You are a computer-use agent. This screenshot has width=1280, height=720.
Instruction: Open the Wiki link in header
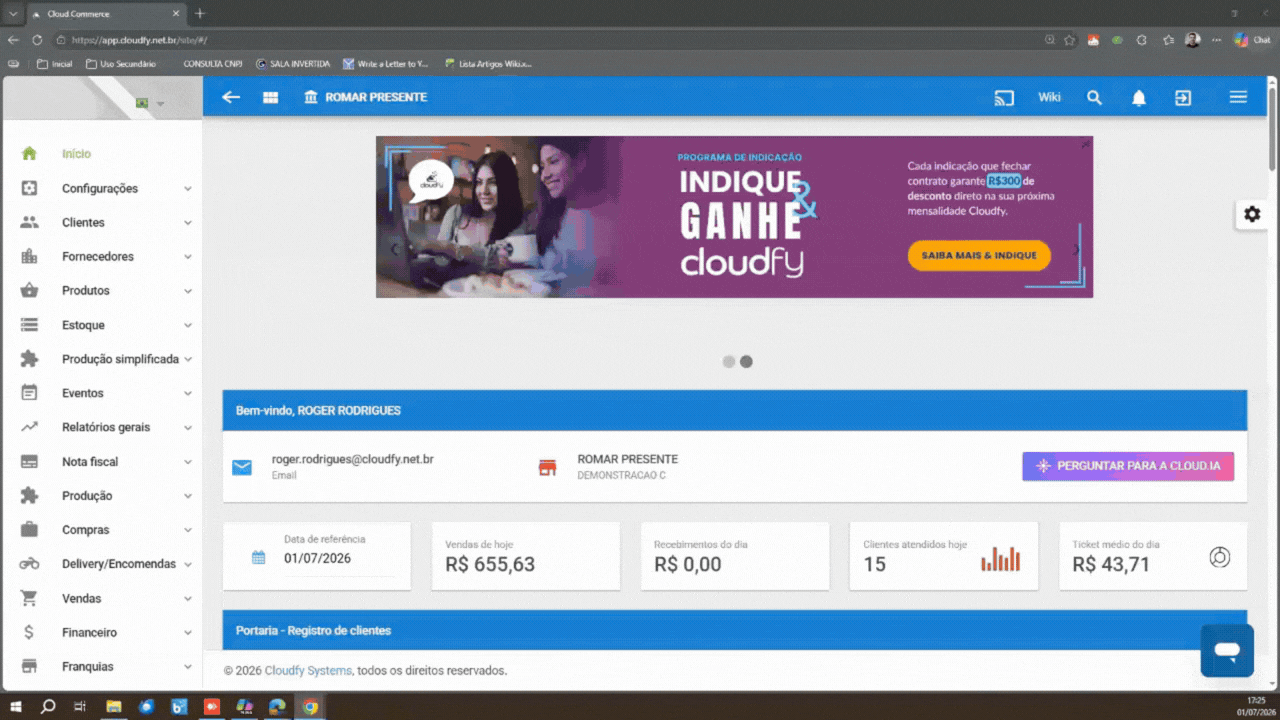1049,97
